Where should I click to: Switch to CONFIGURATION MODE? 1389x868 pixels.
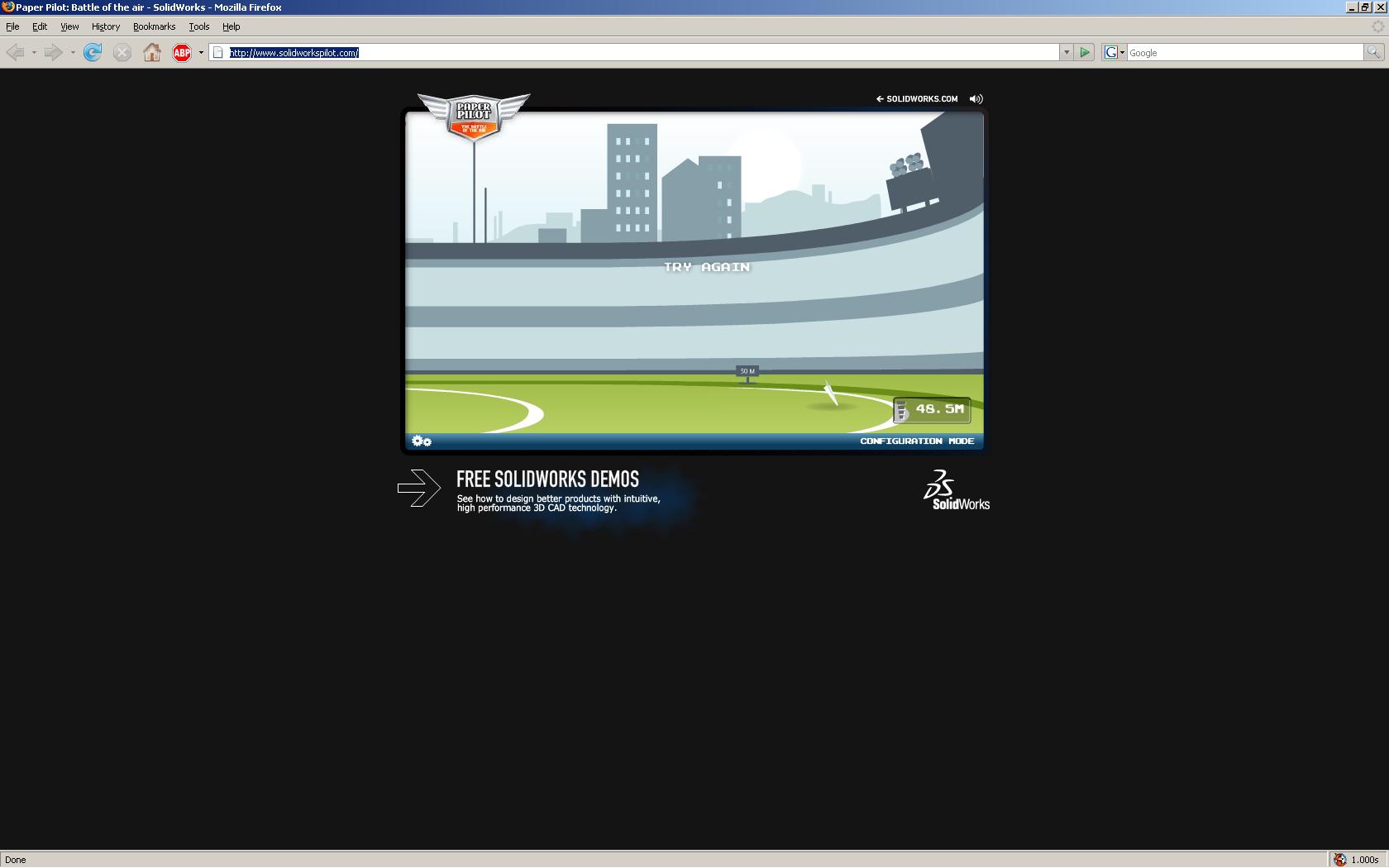(x=917, y=441)
